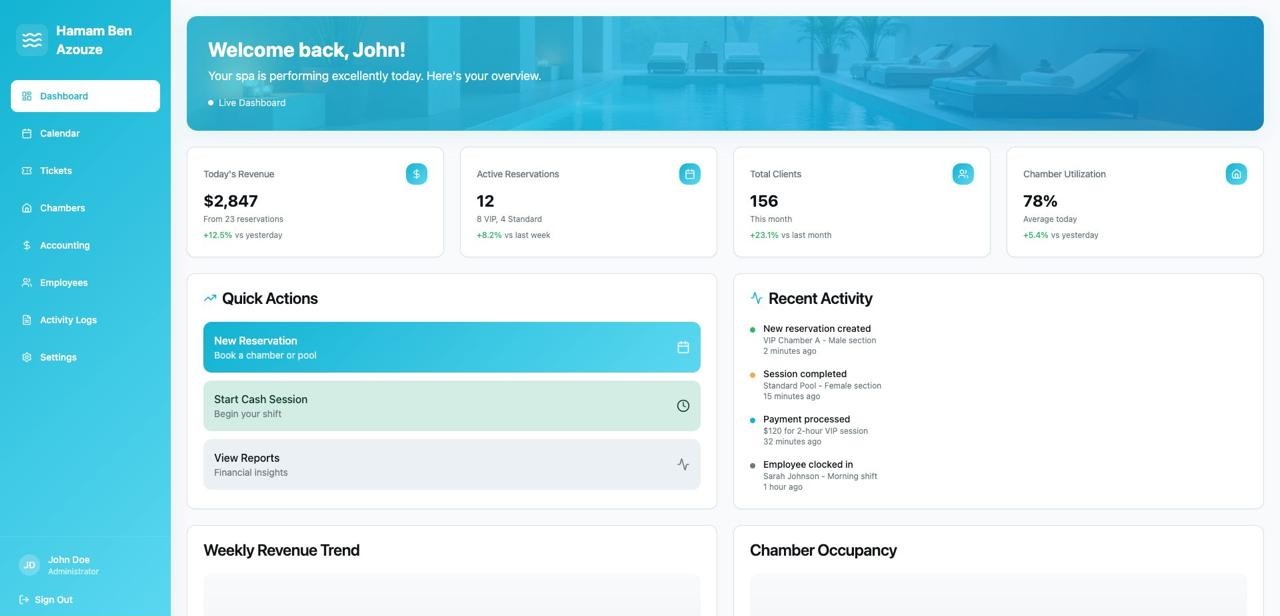Open the Settings page
Screen dimensions: 1280x616
tap(85, 357)
